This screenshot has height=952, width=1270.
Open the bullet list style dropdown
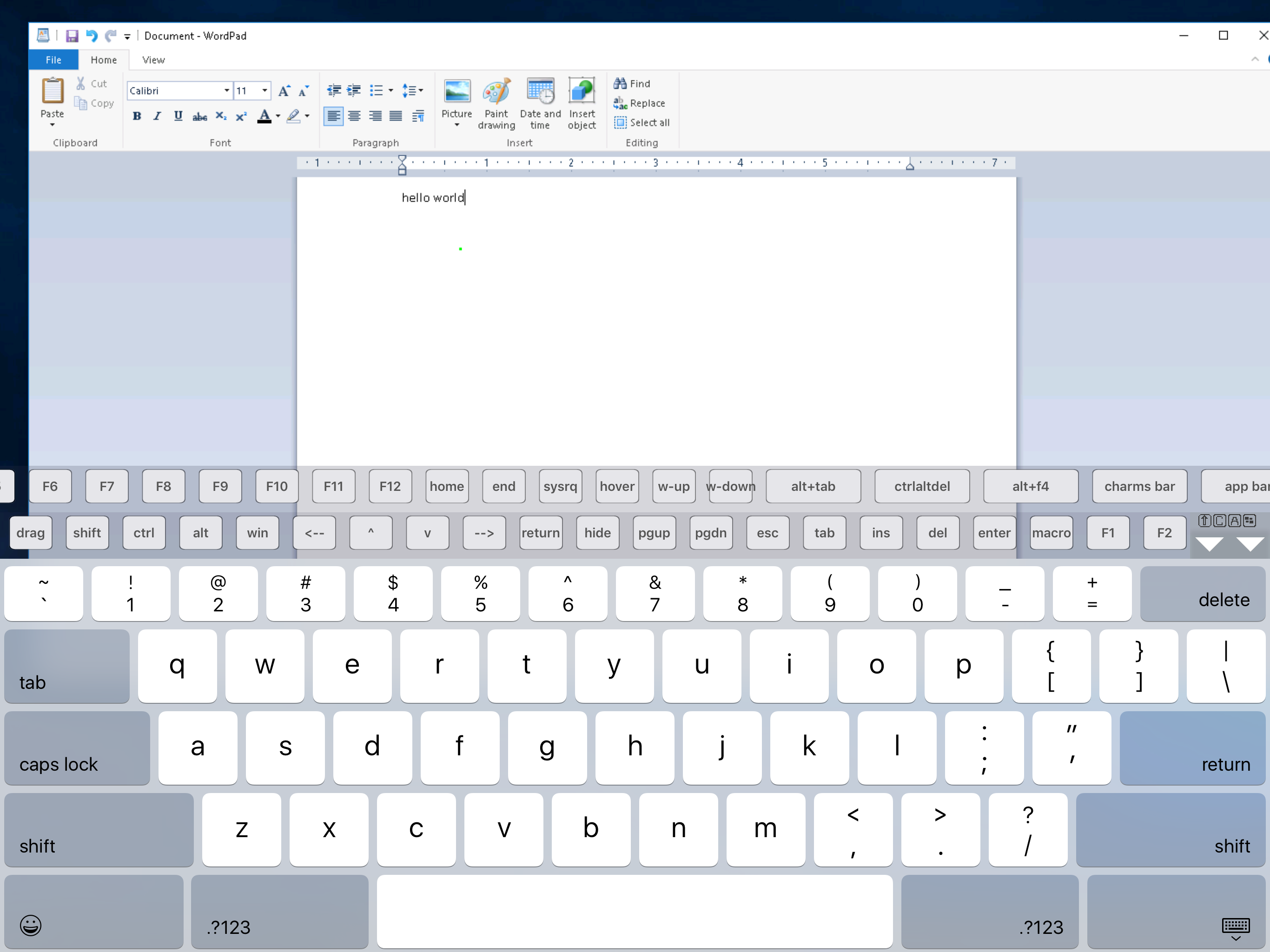[391, 91]
